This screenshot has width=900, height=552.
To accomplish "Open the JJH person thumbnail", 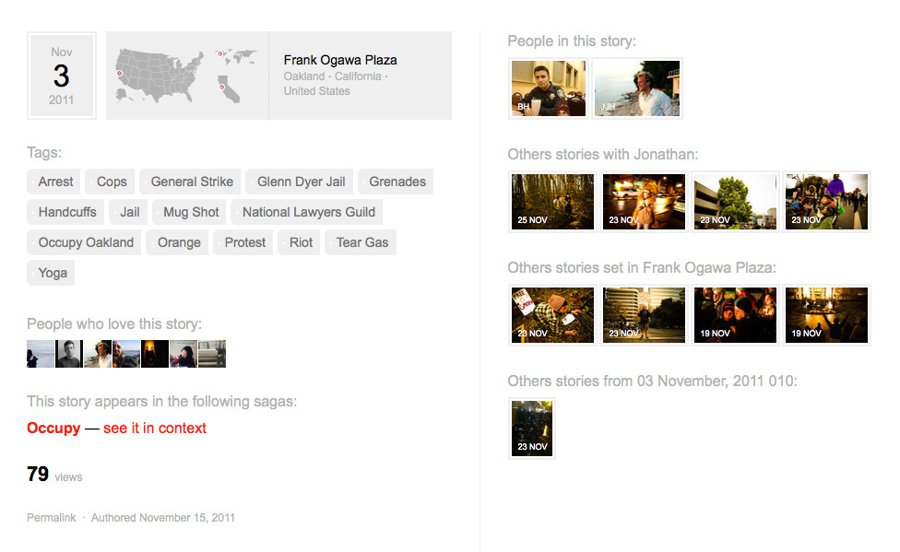I will click(637, 88).
